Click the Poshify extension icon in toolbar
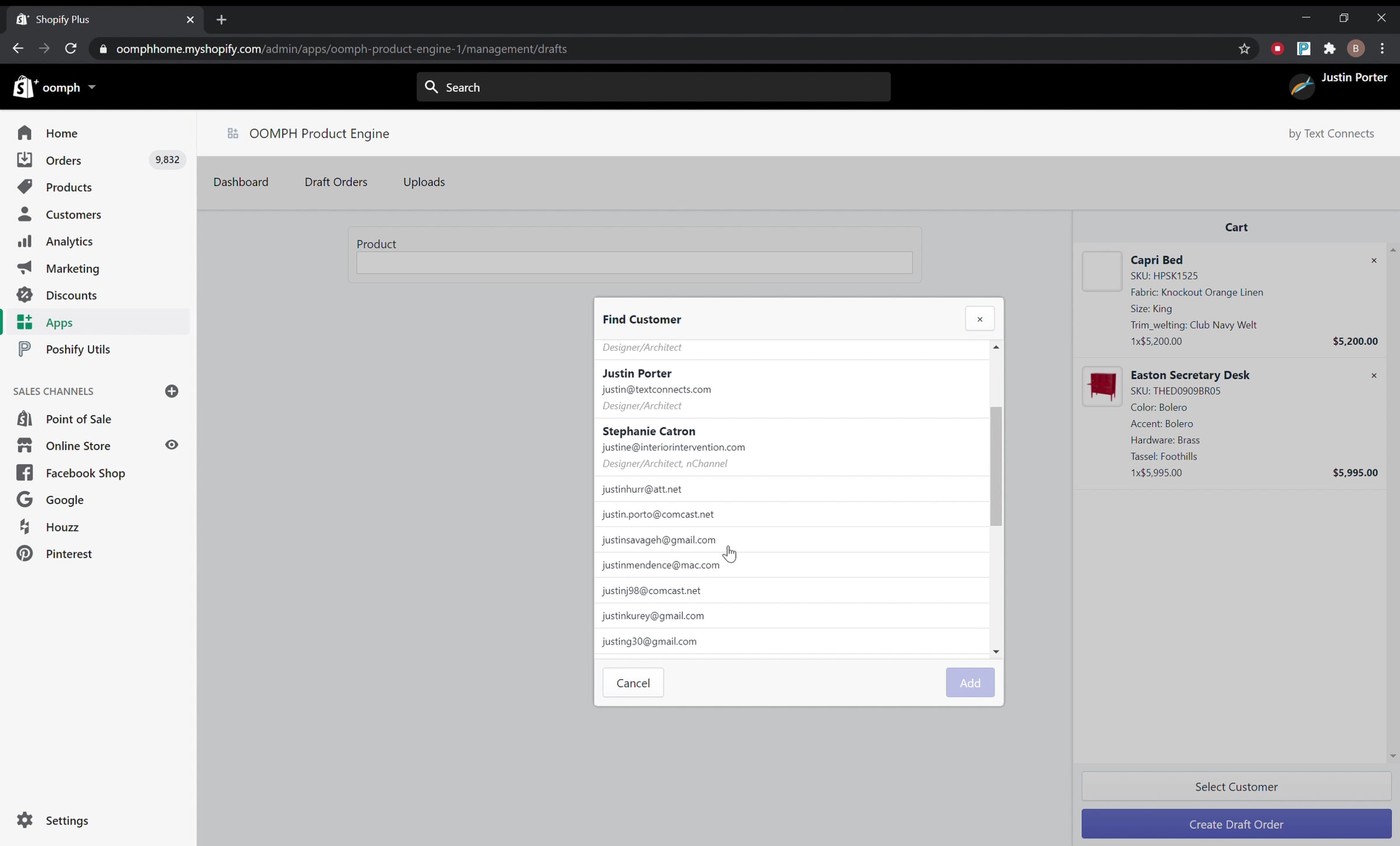The image size is (1400, 846). tap(1304, 49)
